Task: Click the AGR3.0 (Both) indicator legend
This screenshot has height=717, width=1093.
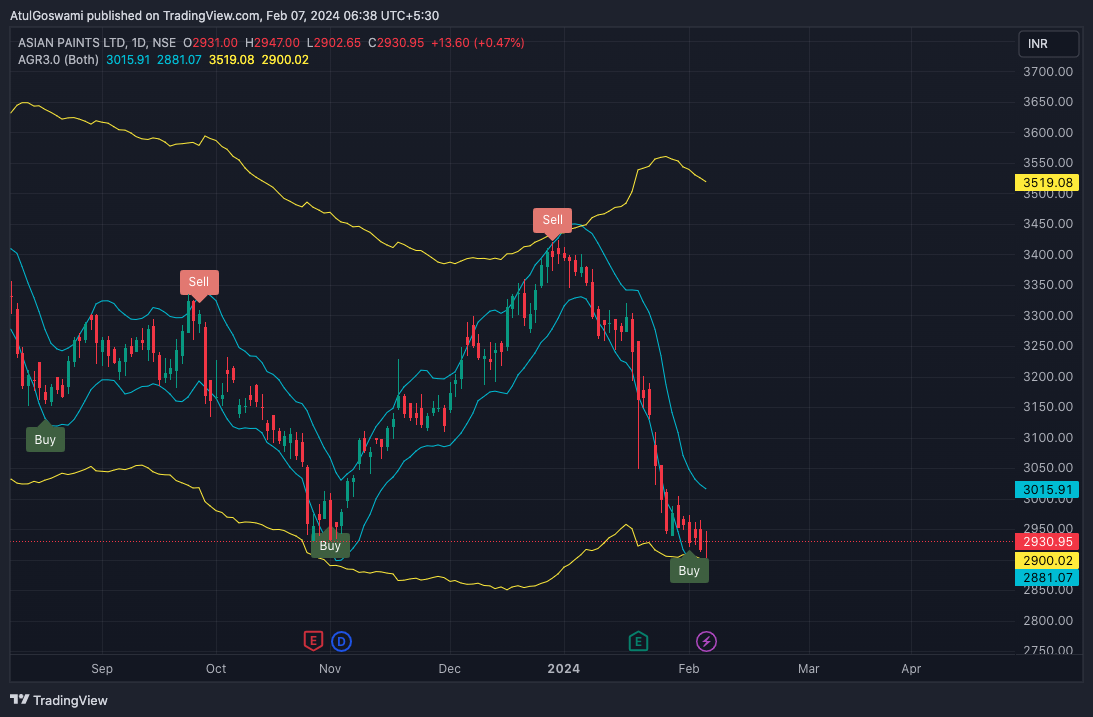Action: click(x=59, y=60)
